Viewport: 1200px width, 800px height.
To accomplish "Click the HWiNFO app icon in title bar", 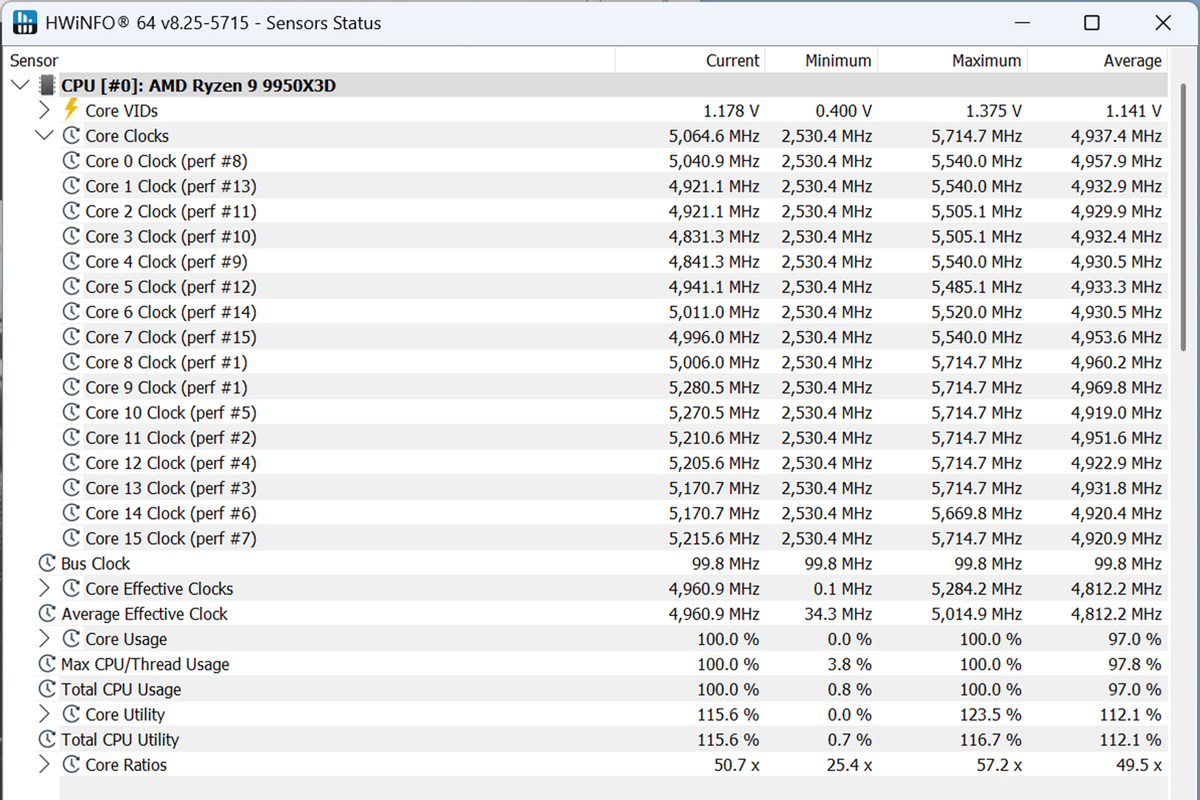I will click(x=24, y=22).
